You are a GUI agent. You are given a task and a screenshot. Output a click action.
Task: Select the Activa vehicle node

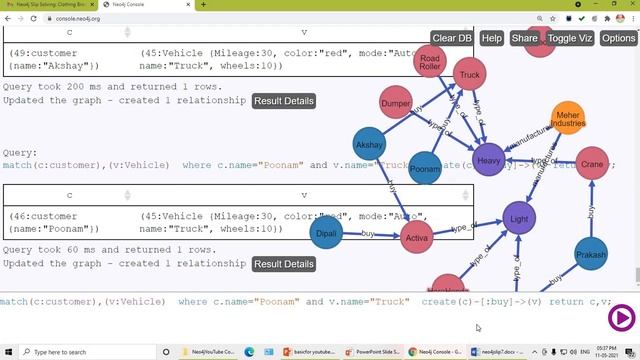click(x=416, y=237)
